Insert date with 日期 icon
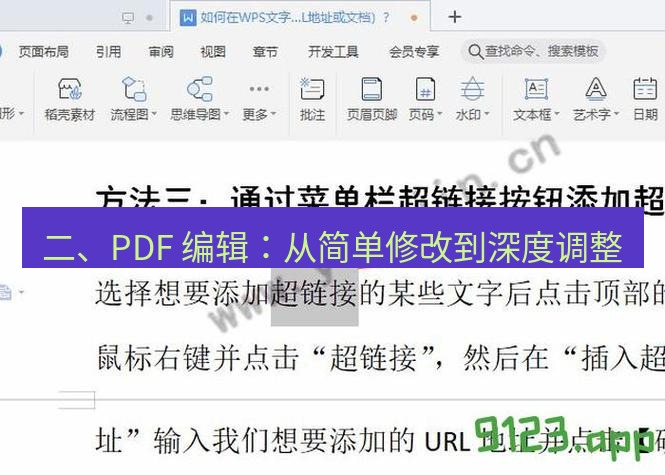Image resolution: width=665 pixels, height=475 pixels. 645,89
